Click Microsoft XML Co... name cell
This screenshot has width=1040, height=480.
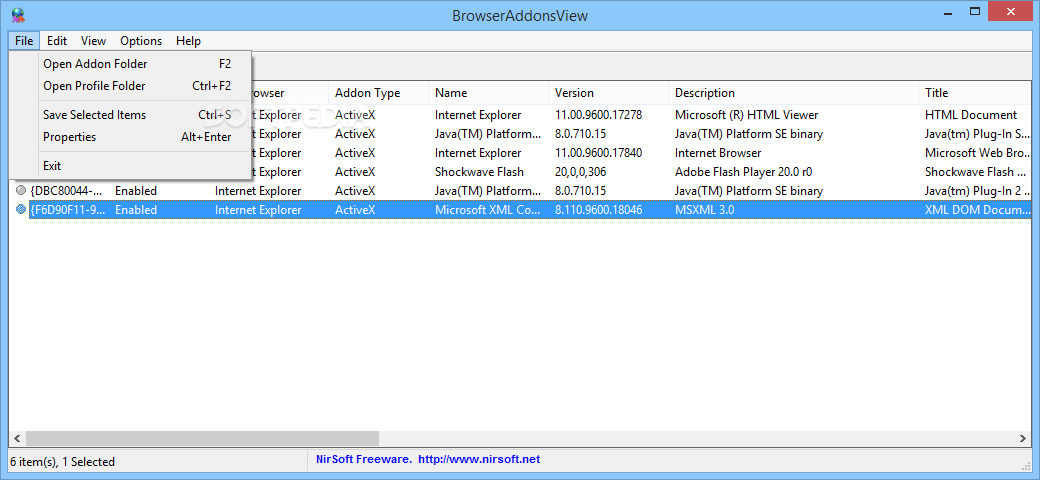[x=488, y=210]
